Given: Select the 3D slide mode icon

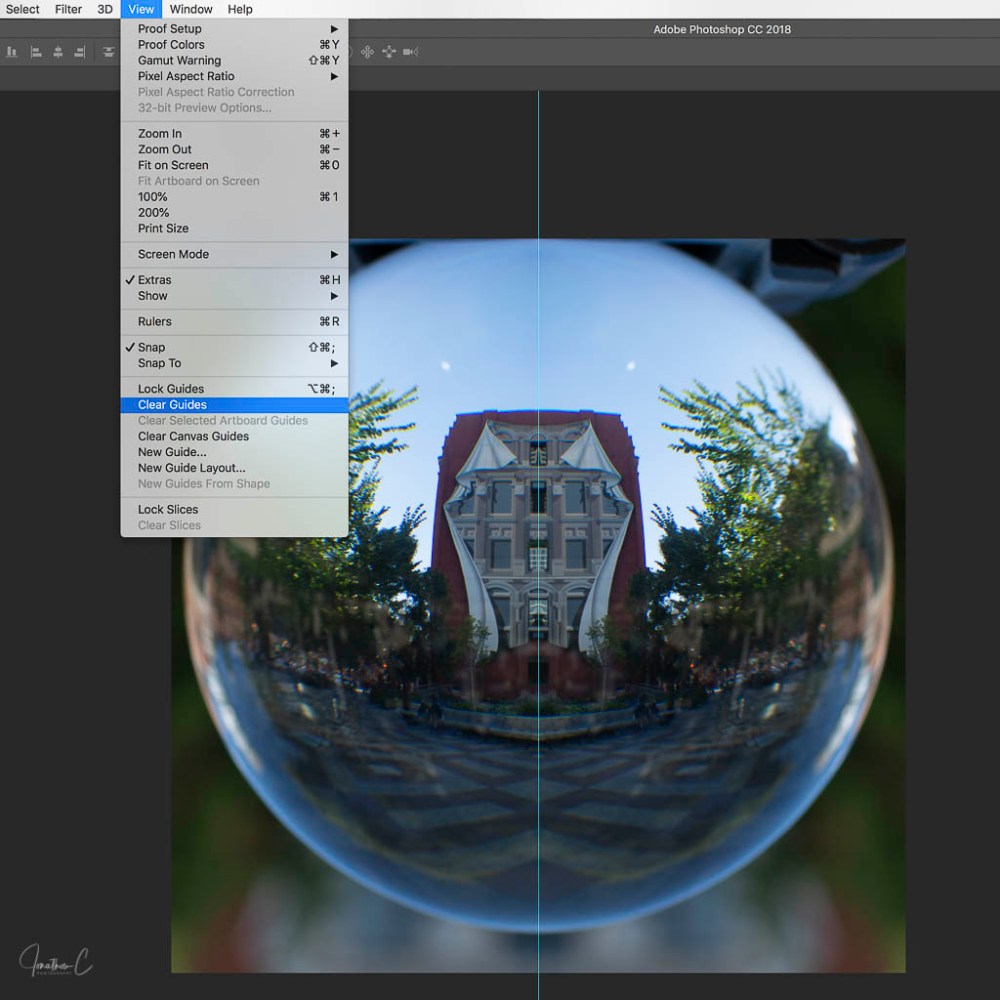Looking at the screenshot, I should point(389,52).
